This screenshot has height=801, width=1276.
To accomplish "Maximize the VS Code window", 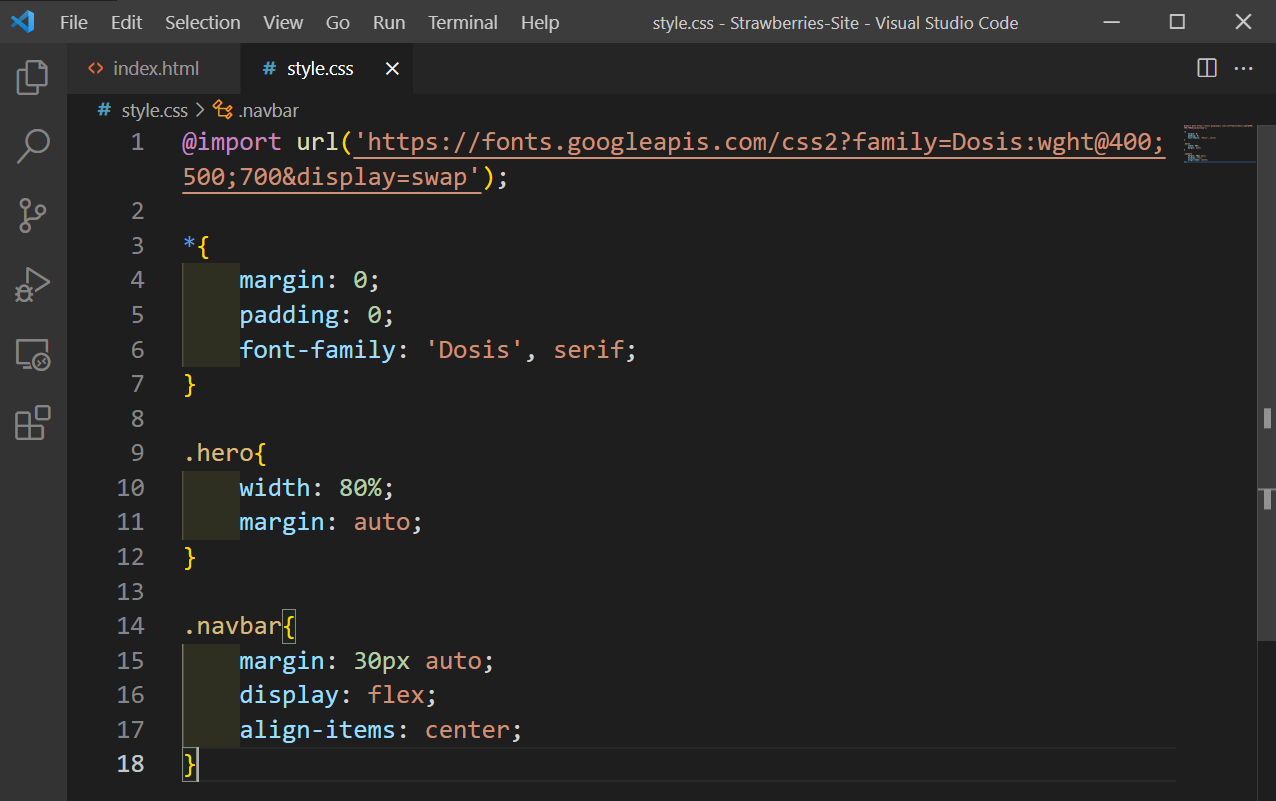I will [x=1177, y=22].
